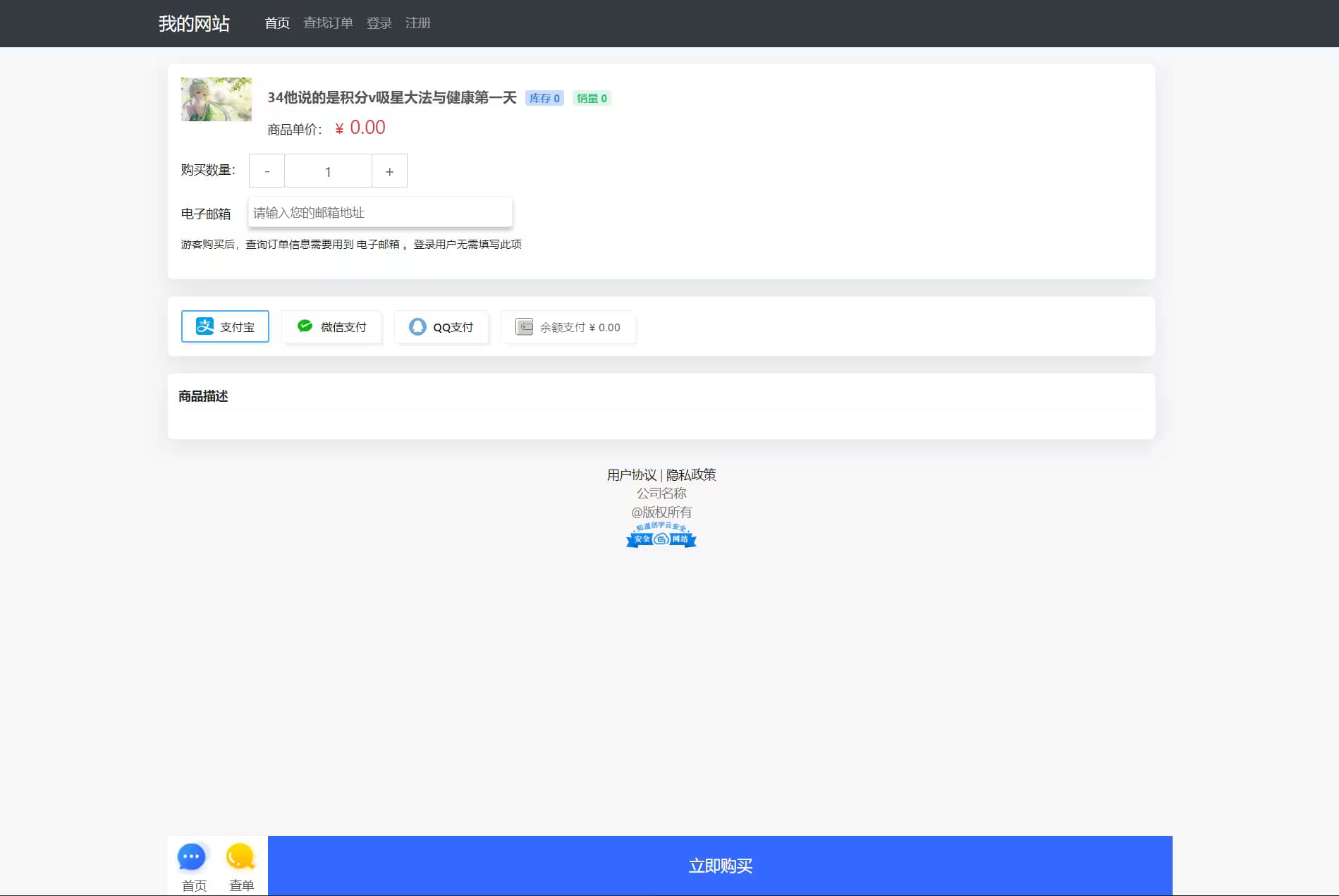1339x896 pixels.
Task: Click the blue chat bubble 首页 icon
Action: [x=192, y=857]
